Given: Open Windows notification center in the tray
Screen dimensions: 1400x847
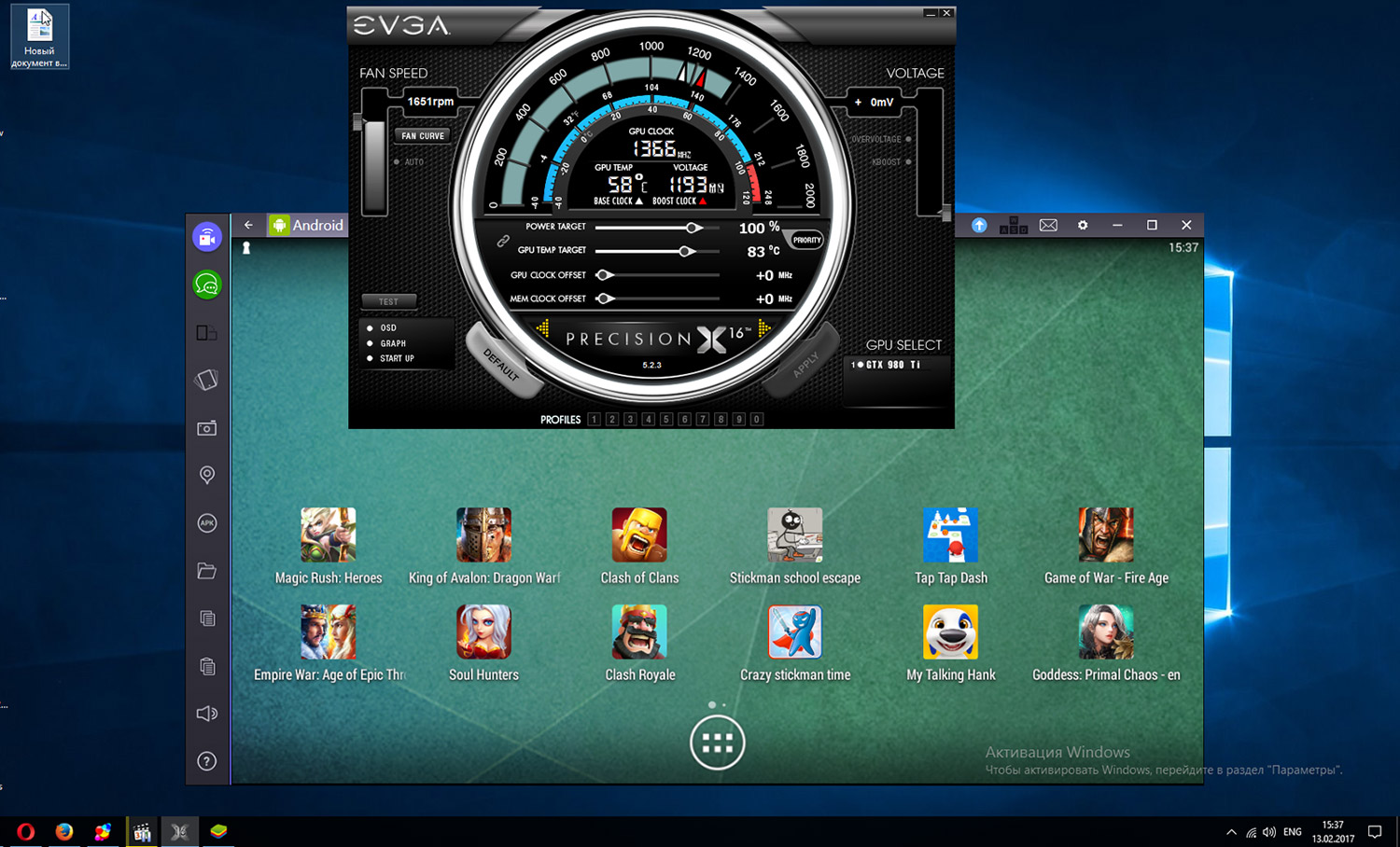Looking at the screenshot, I should tap(1374, 832).
